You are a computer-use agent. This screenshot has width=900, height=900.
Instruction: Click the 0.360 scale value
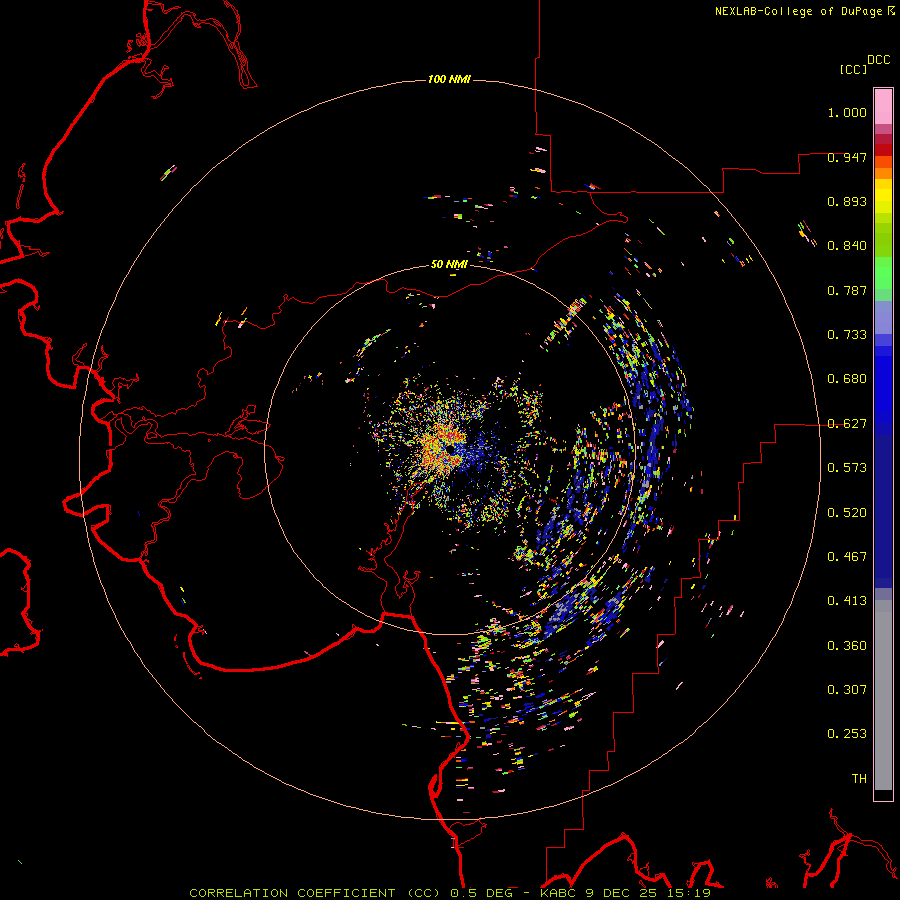[x=847, y=646]
